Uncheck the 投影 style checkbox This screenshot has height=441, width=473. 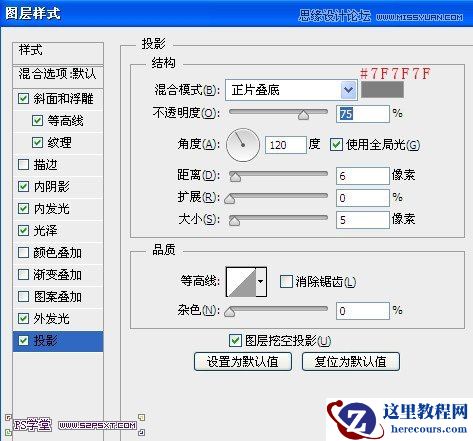pos(23,341)
